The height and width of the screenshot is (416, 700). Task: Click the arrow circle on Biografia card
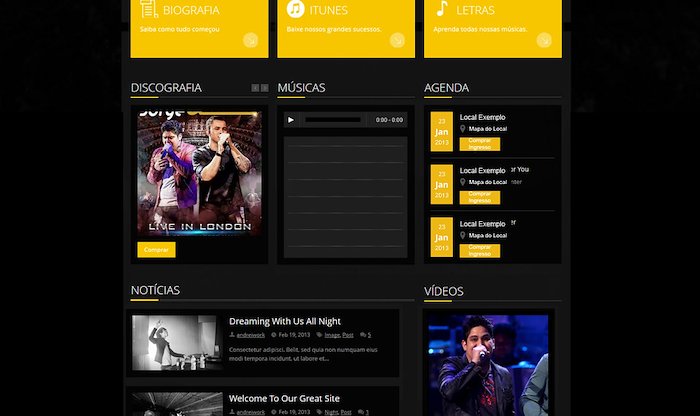pyautogui.click(x=250, y=40)
